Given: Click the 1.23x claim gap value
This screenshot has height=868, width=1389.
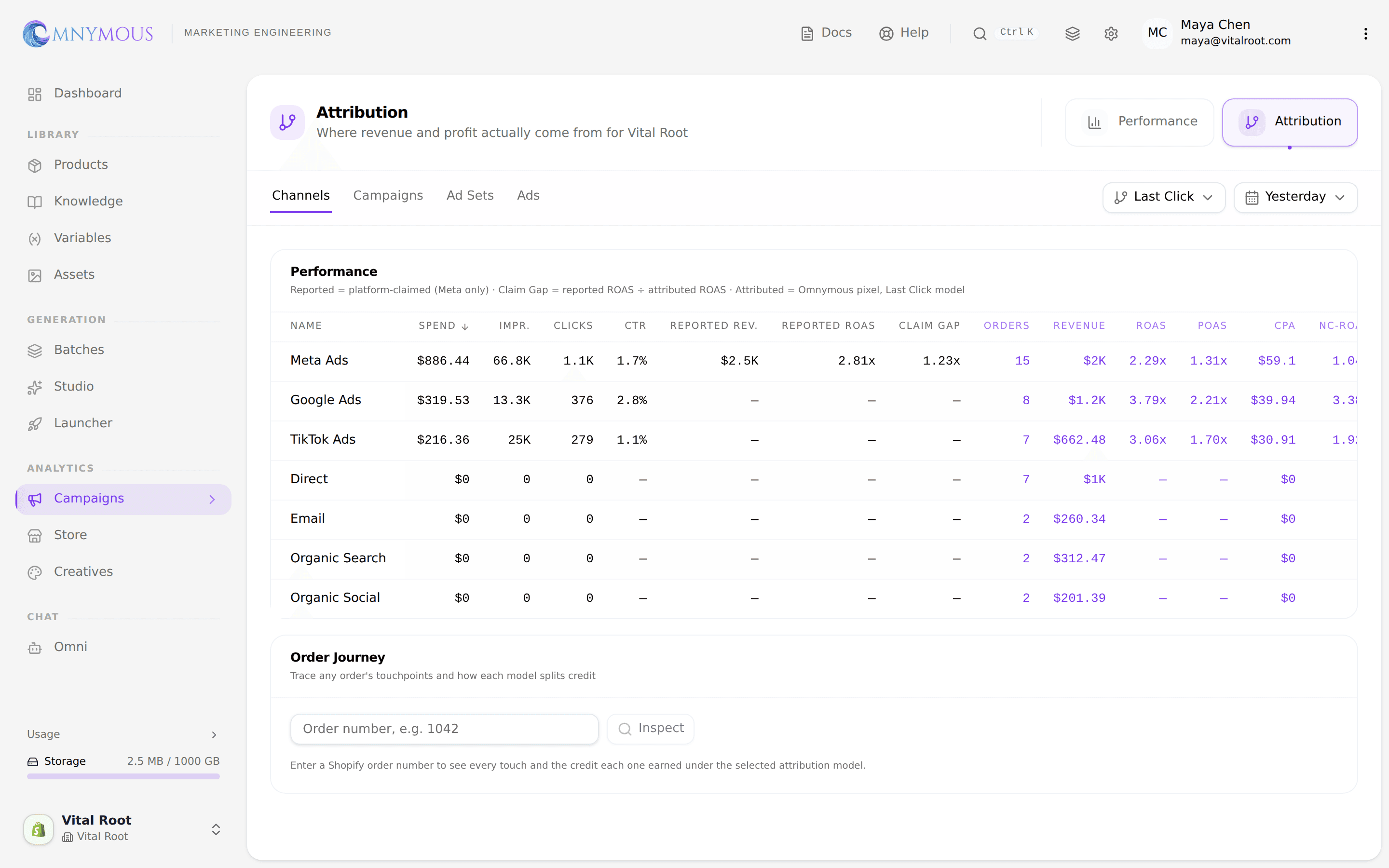Looking at the screenshot, I should click(x=941, y=361).
